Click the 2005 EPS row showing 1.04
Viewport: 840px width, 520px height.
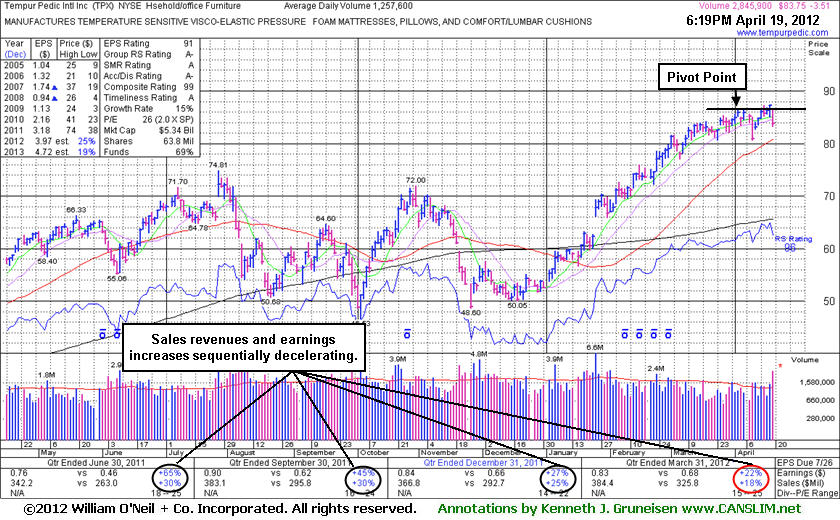(x=51, y=65)
